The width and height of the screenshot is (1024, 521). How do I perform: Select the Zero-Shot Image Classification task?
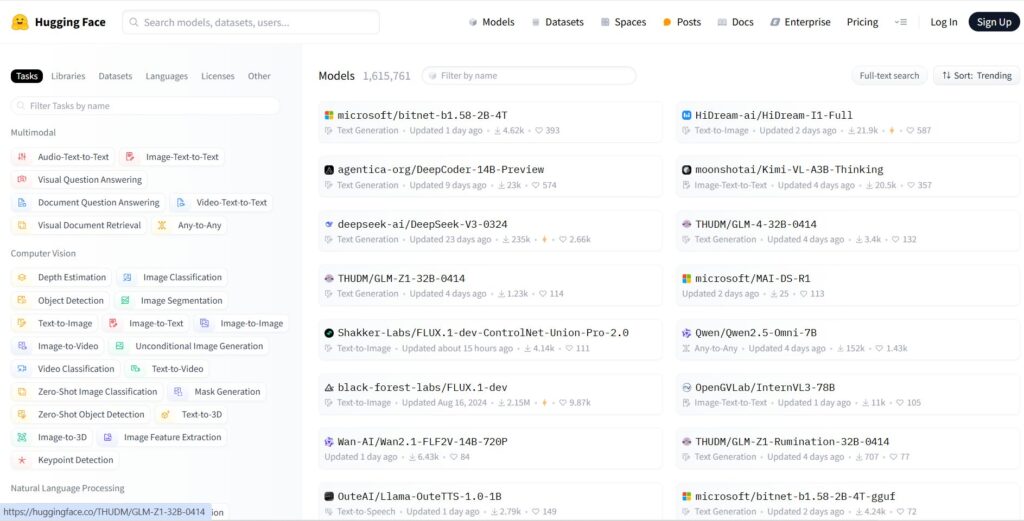pyautogui.click(x=87, y=392)
